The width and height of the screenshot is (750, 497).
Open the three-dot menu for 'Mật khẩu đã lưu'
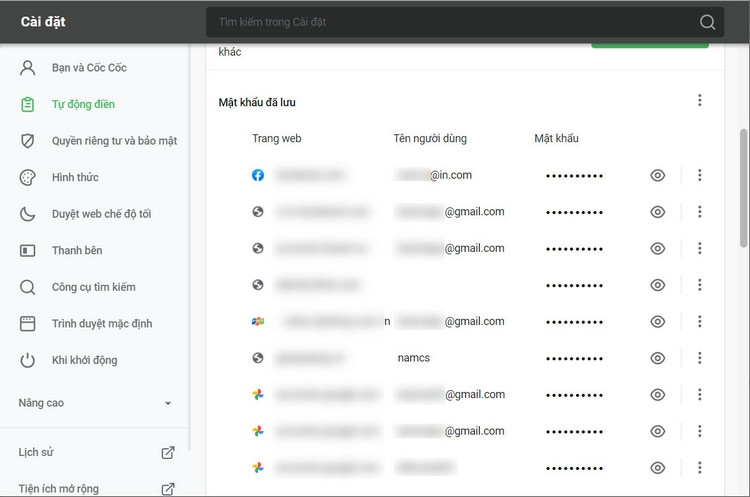[699, 100]
